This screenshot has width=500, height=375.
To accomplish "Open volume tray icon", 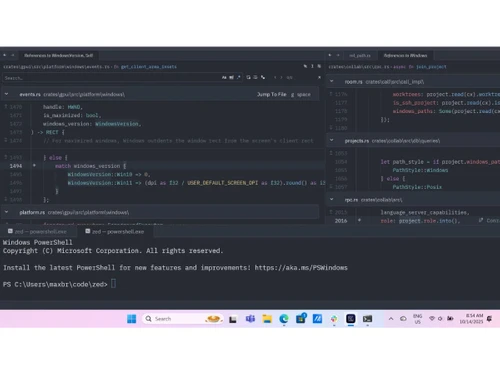I will pyautogui.click(x=440, y=318).
